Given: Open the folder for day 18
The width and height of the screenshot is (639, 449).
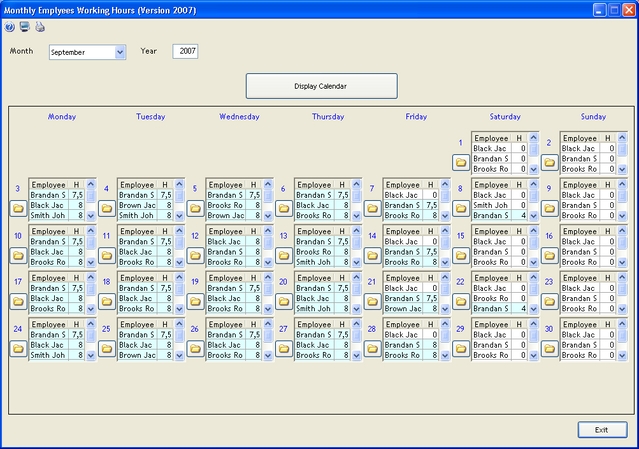Looking at the screenshot, I should [107, 302].
